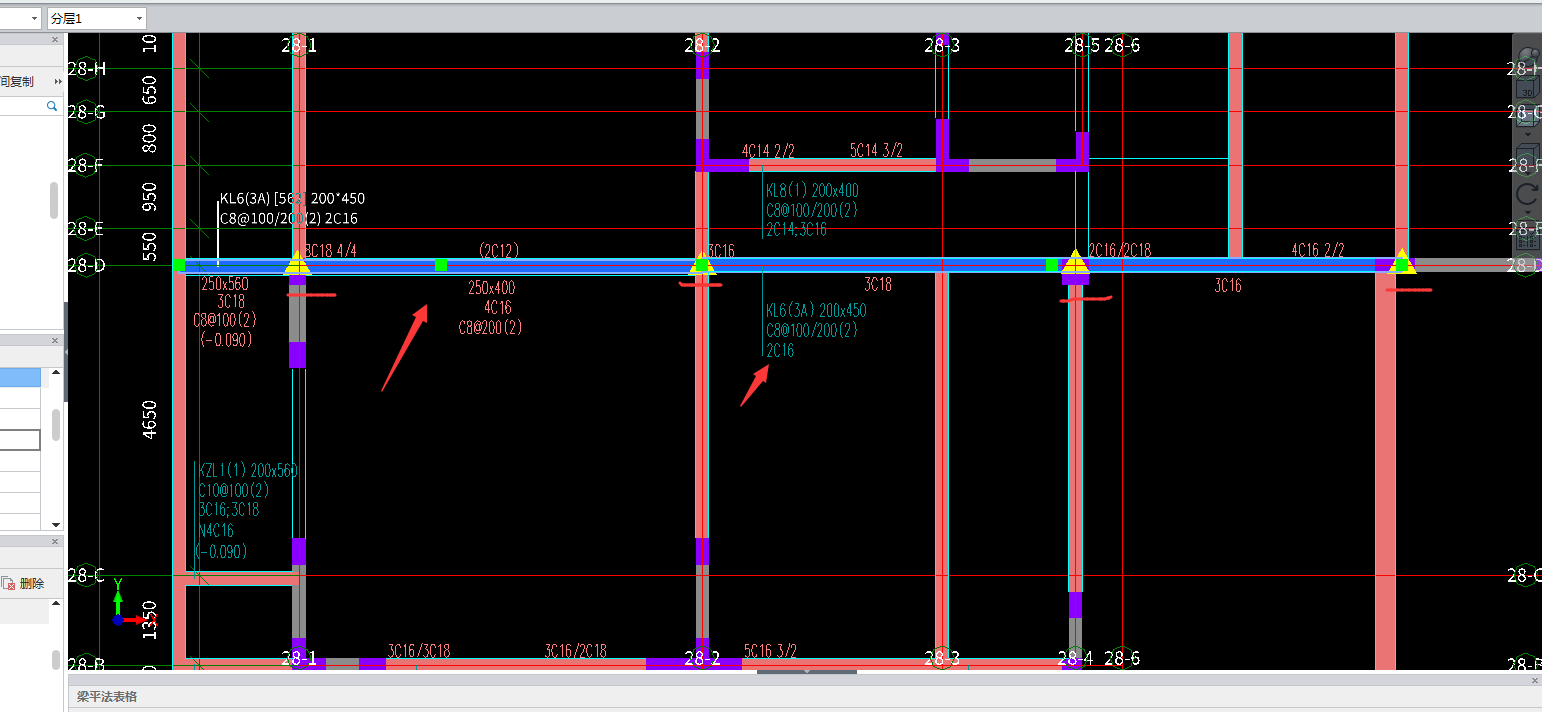Click the 层间复制 copy button
1542x712 pixels.
coord(17,82)
